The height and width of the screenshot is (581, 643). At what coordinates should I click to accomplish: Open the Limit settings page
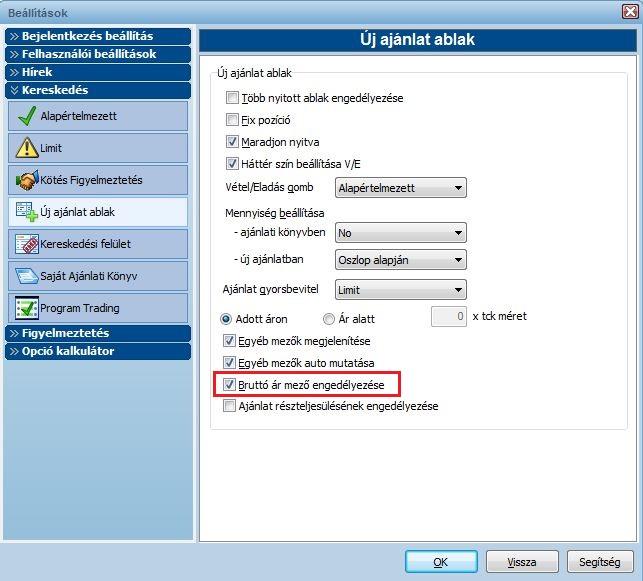98,148
